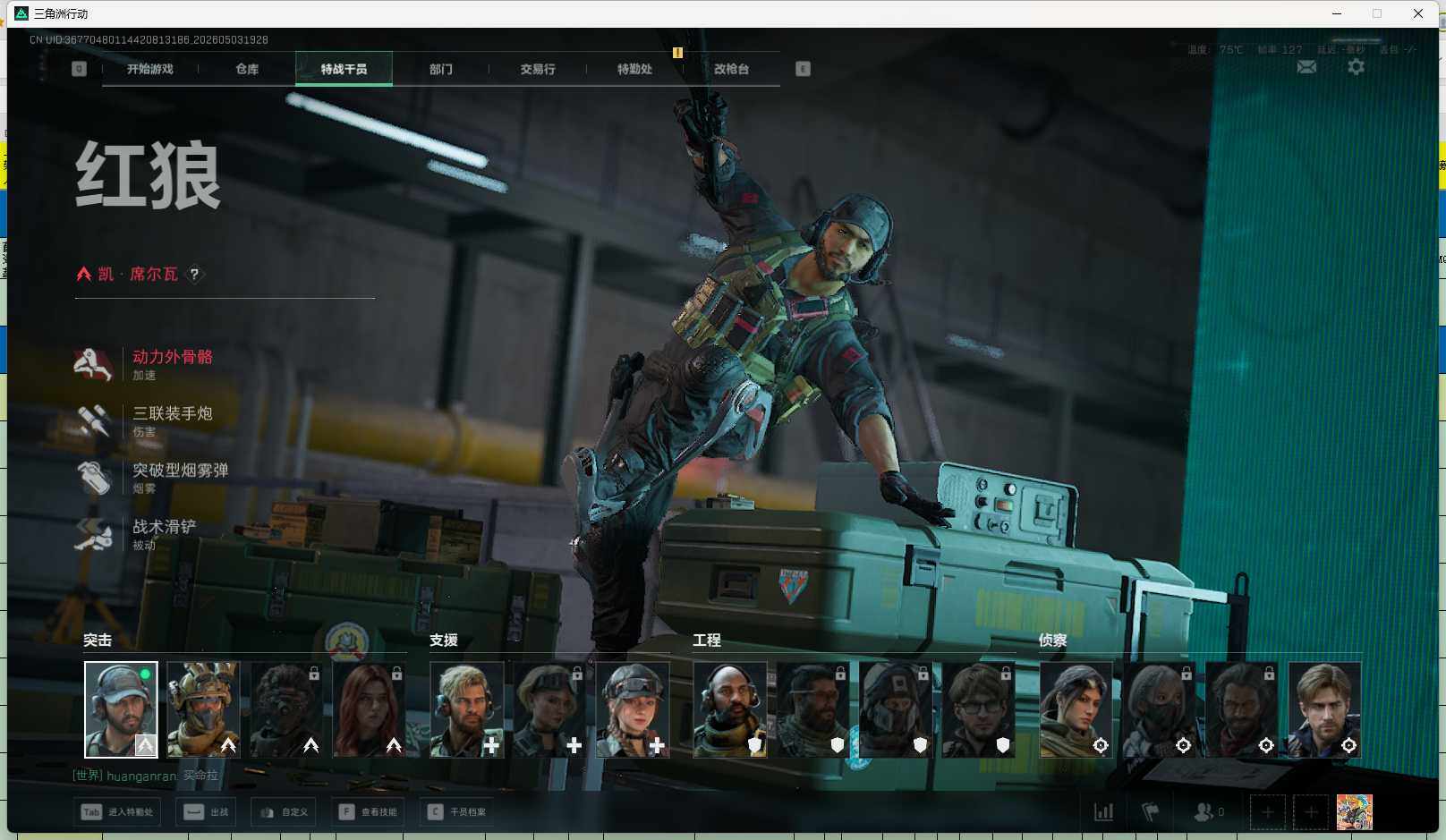The image size is (1446, 840).
Task: Open the C 干员档案 button
Action: 456,812
